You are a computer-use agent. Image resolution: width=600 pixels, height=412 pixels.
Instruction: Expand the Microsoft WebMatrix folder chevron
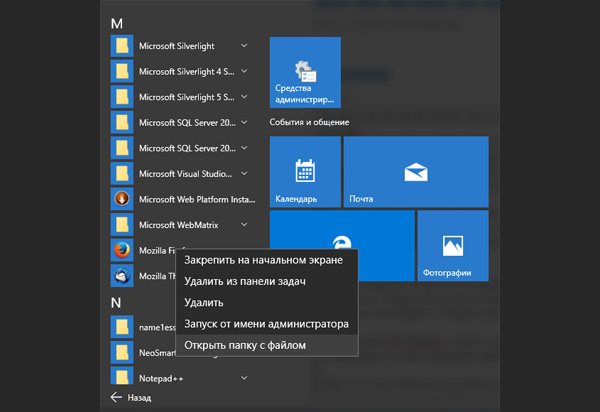[x=244, y=224]
